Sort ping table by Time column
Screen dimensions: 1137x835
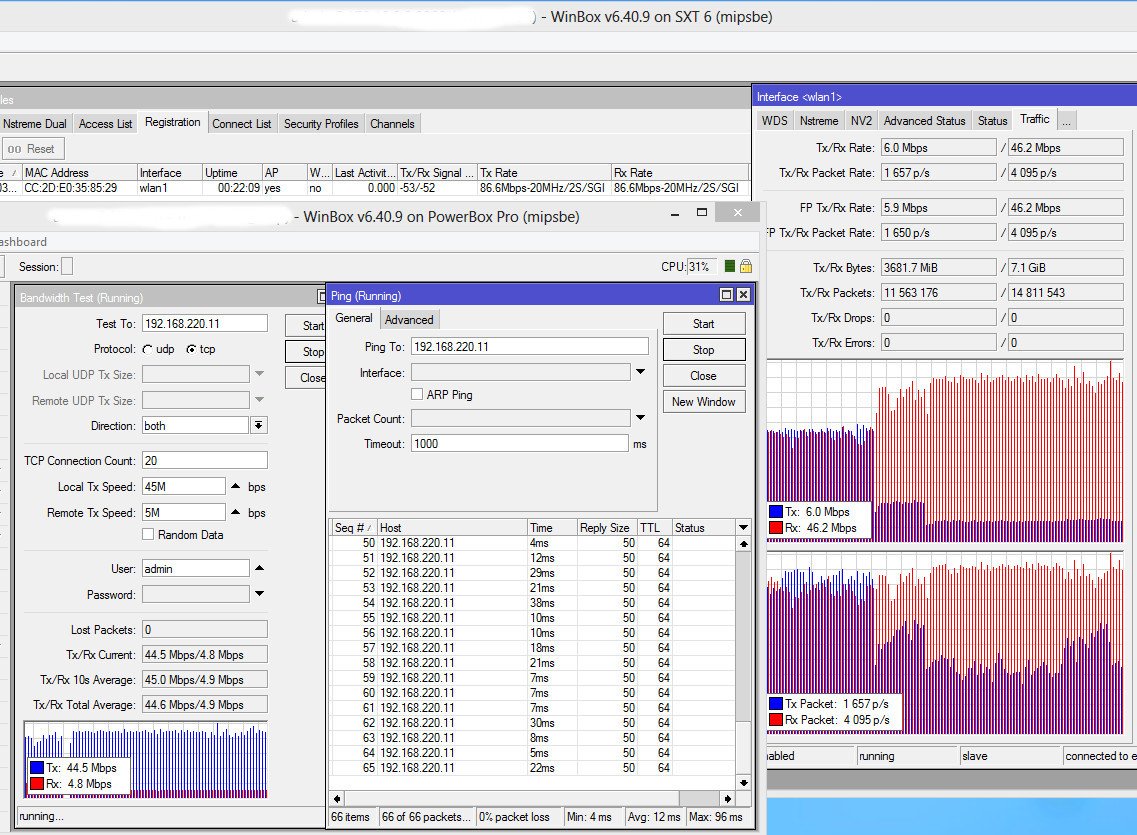pos(552,528)
